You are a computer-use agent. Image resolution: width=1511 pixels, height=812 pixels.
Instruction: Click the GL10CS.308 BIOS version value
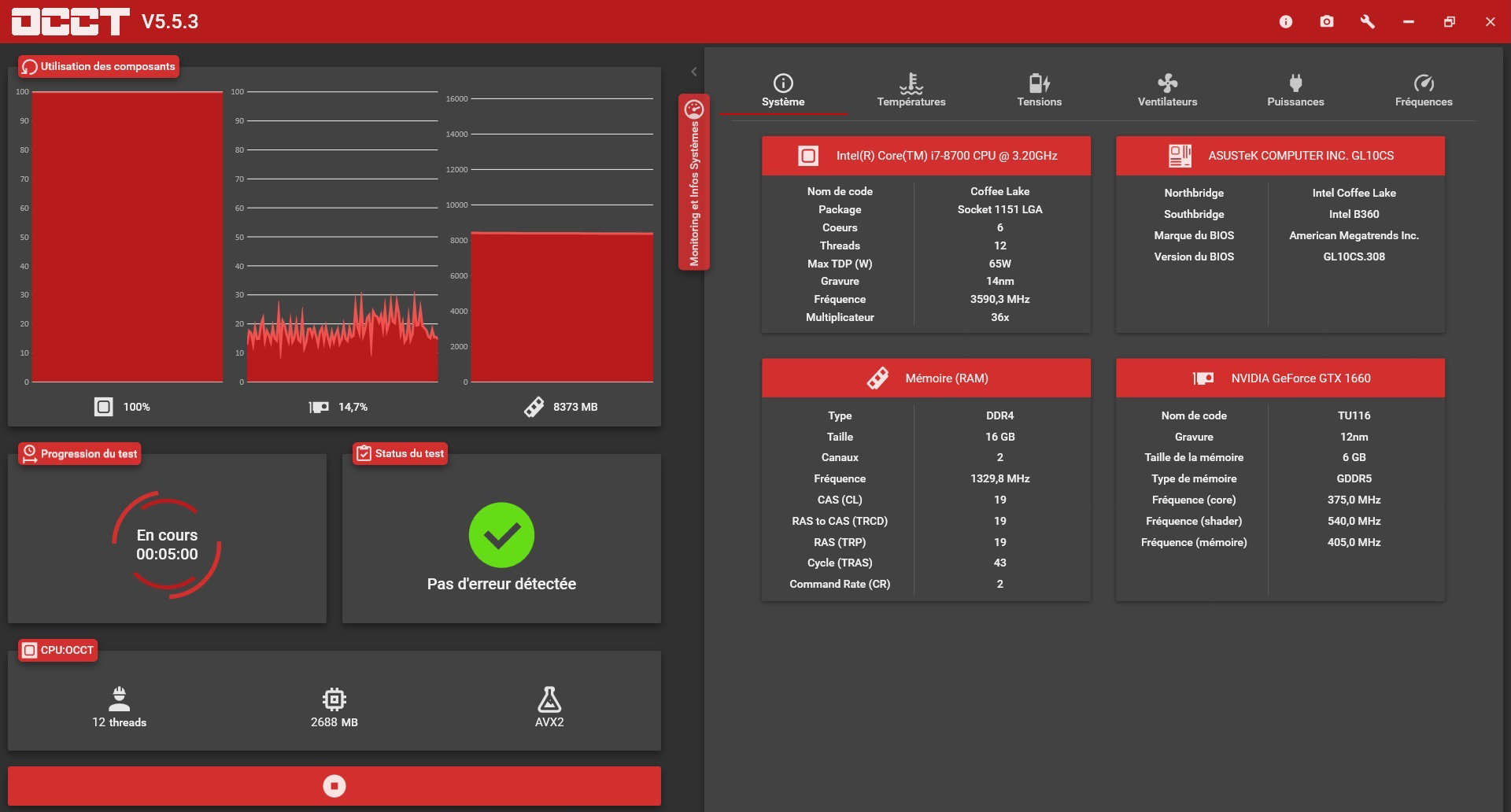tap(1354, 257)
